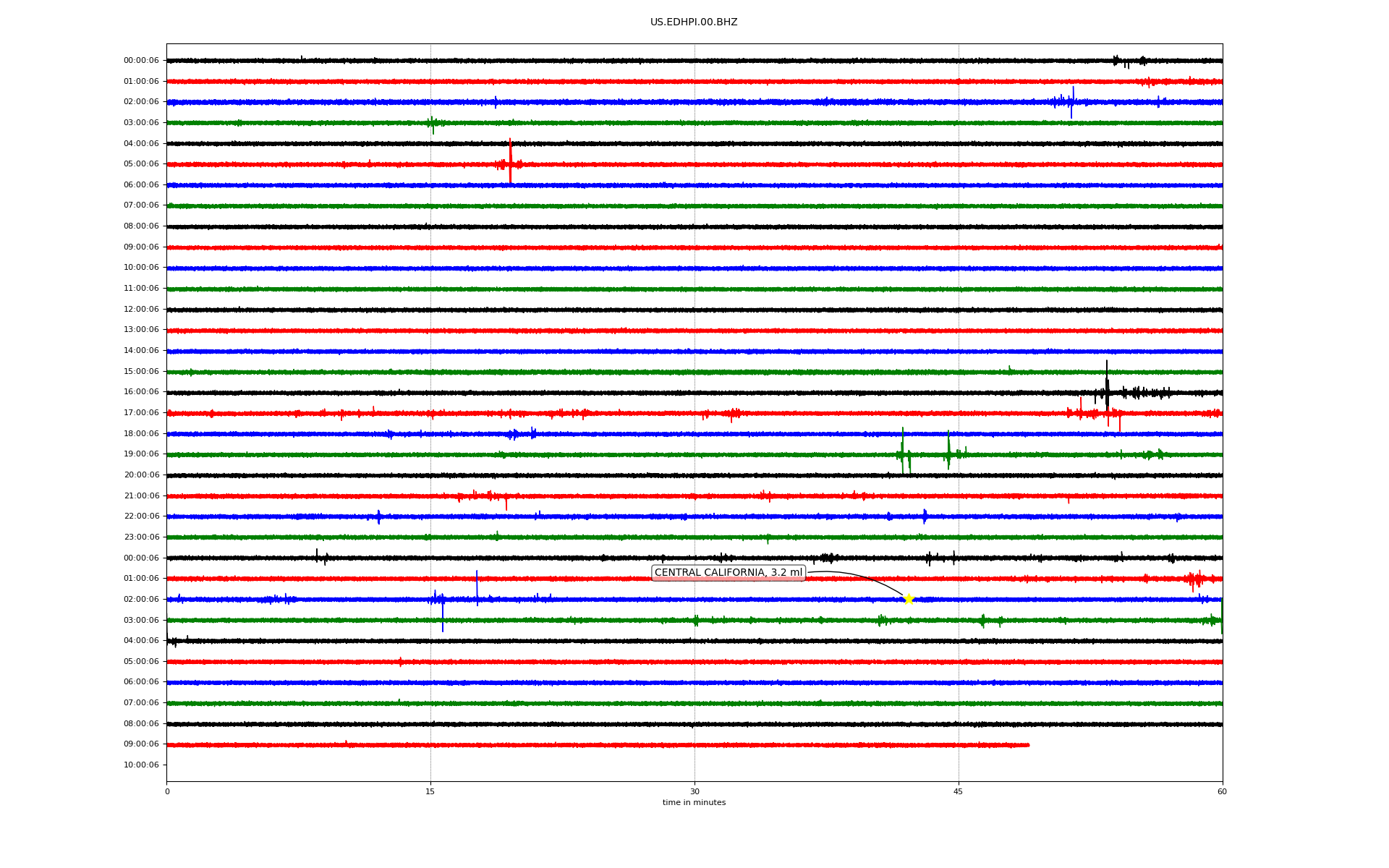Click the x-axis tick label 60
The height and width of the screenshot is (868, 1389).
(1222, 791)
